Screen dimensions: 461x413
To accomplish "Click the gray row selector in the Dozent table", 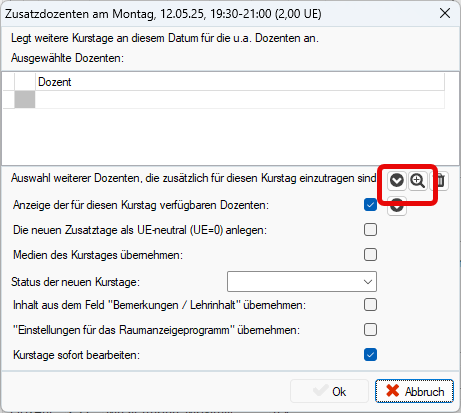I will pos(25,100).
